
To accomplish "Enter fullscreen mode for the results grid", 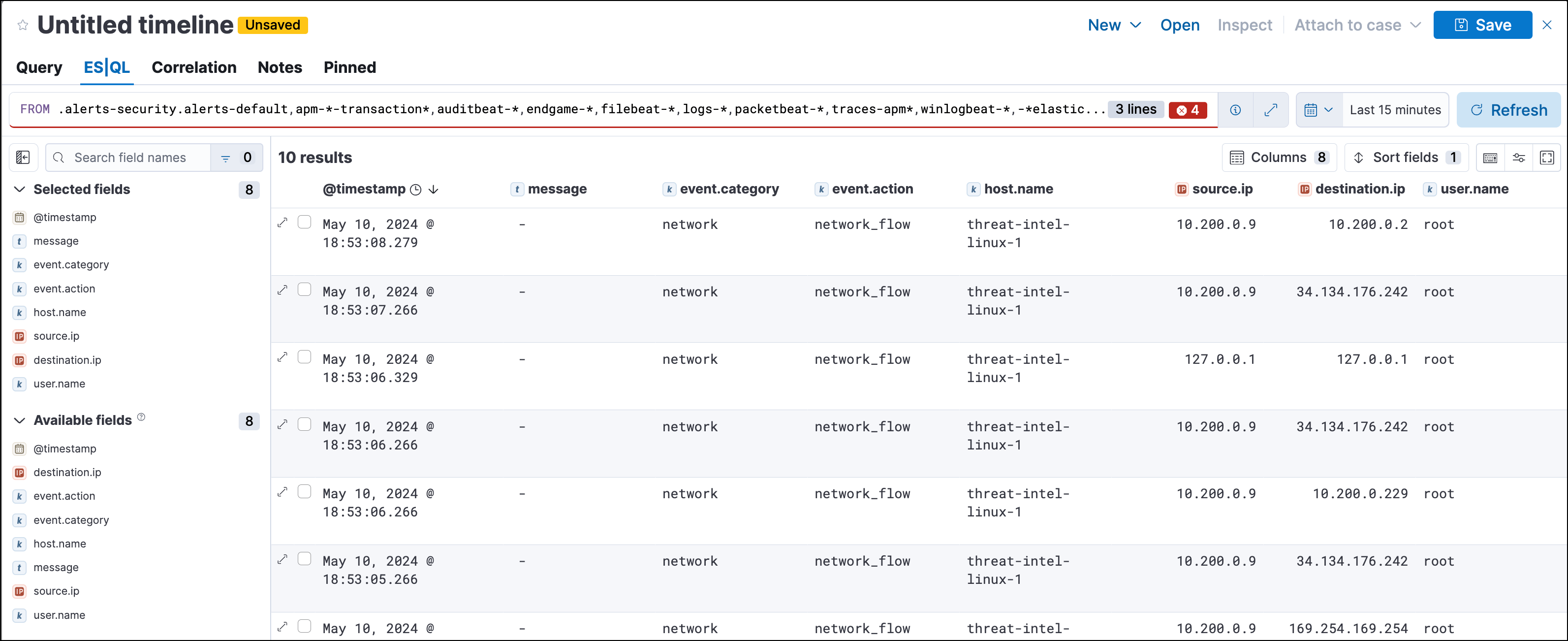I will tap(1548, 157).
